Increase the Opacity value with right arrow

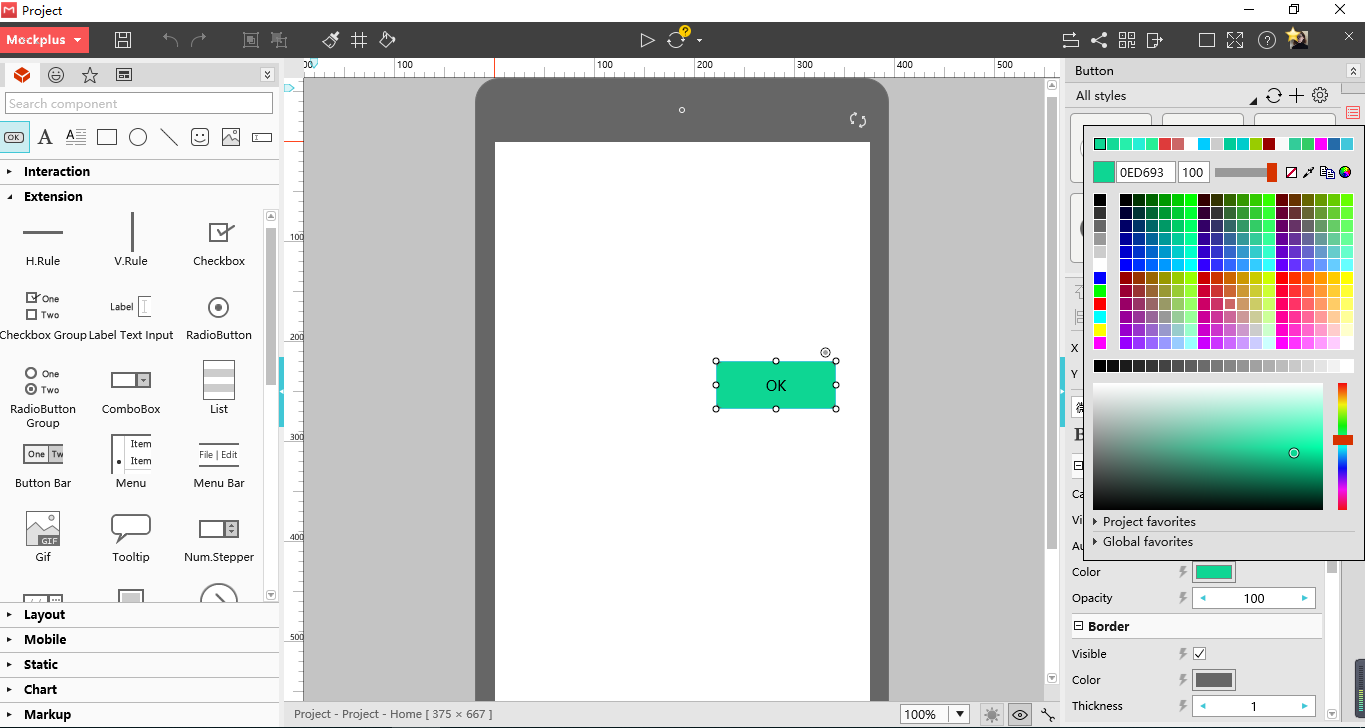(x=1305, y=598)
